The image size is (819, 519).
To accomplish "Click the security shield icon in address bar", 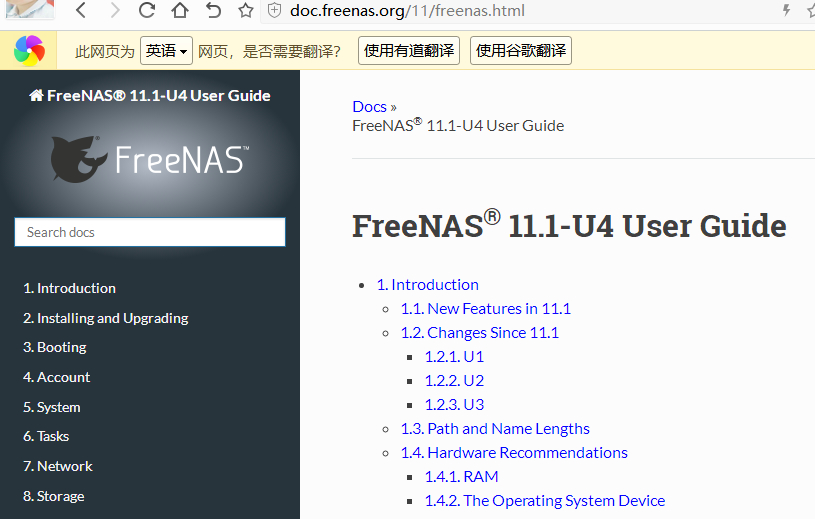I will point(275,10).
